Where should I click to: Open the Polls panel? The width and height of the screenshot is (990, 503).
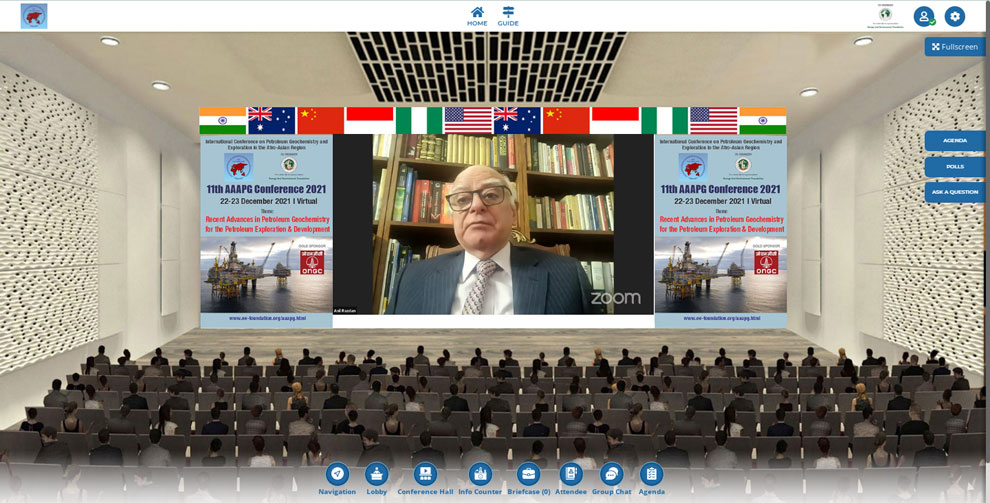coord(955,167)
